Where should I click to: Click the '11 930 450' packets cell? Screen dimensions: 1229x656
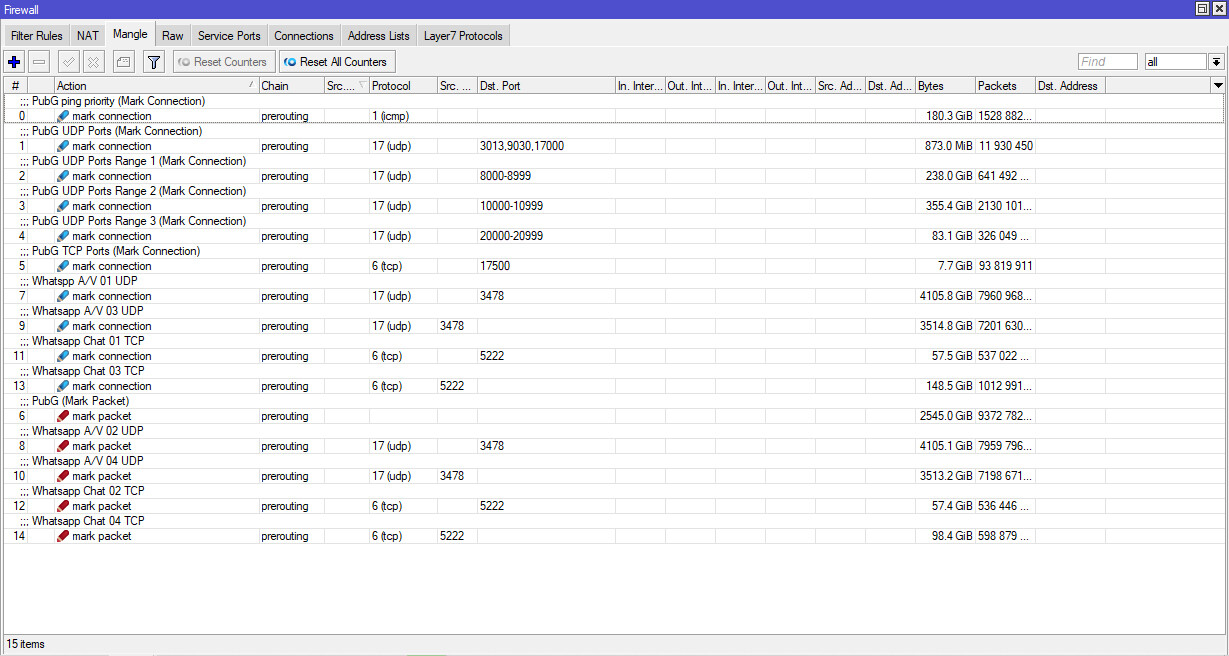coord(1005,146)
